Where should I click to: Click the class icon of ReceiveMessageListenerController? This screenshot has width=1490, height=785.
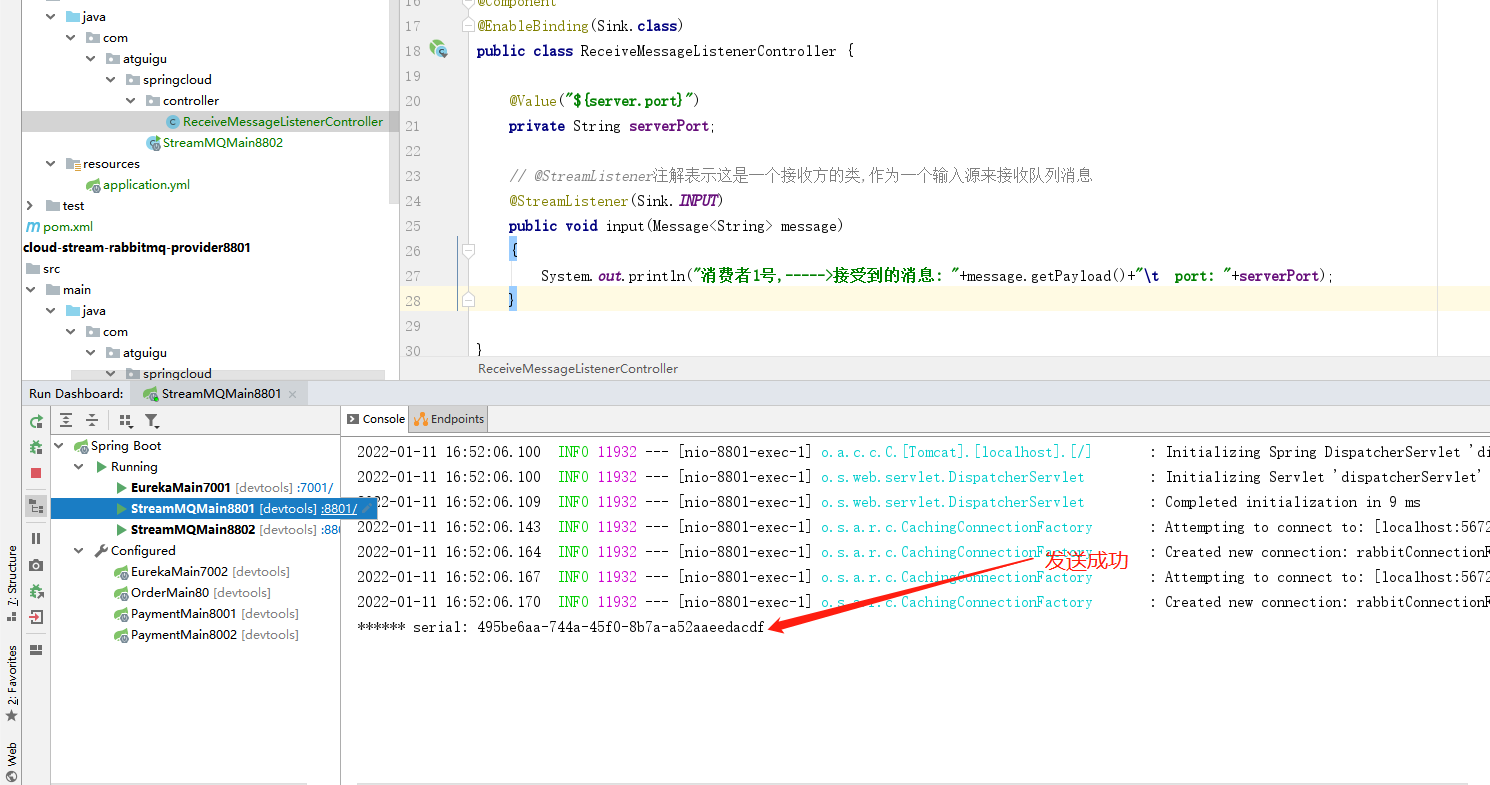173,122
